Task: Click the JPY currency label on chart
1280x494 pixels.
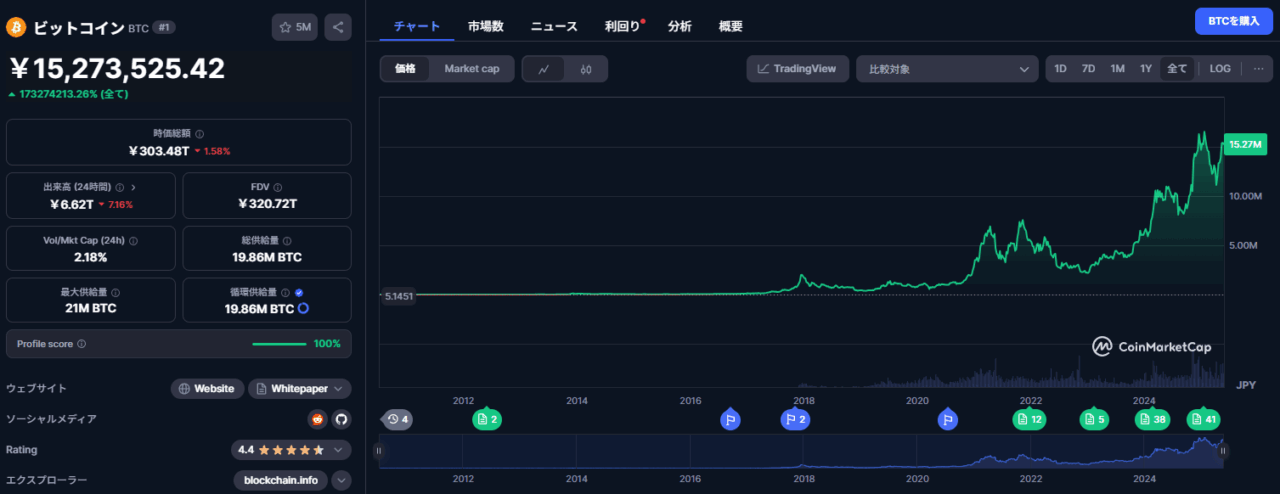Action: coord(1246,385)
